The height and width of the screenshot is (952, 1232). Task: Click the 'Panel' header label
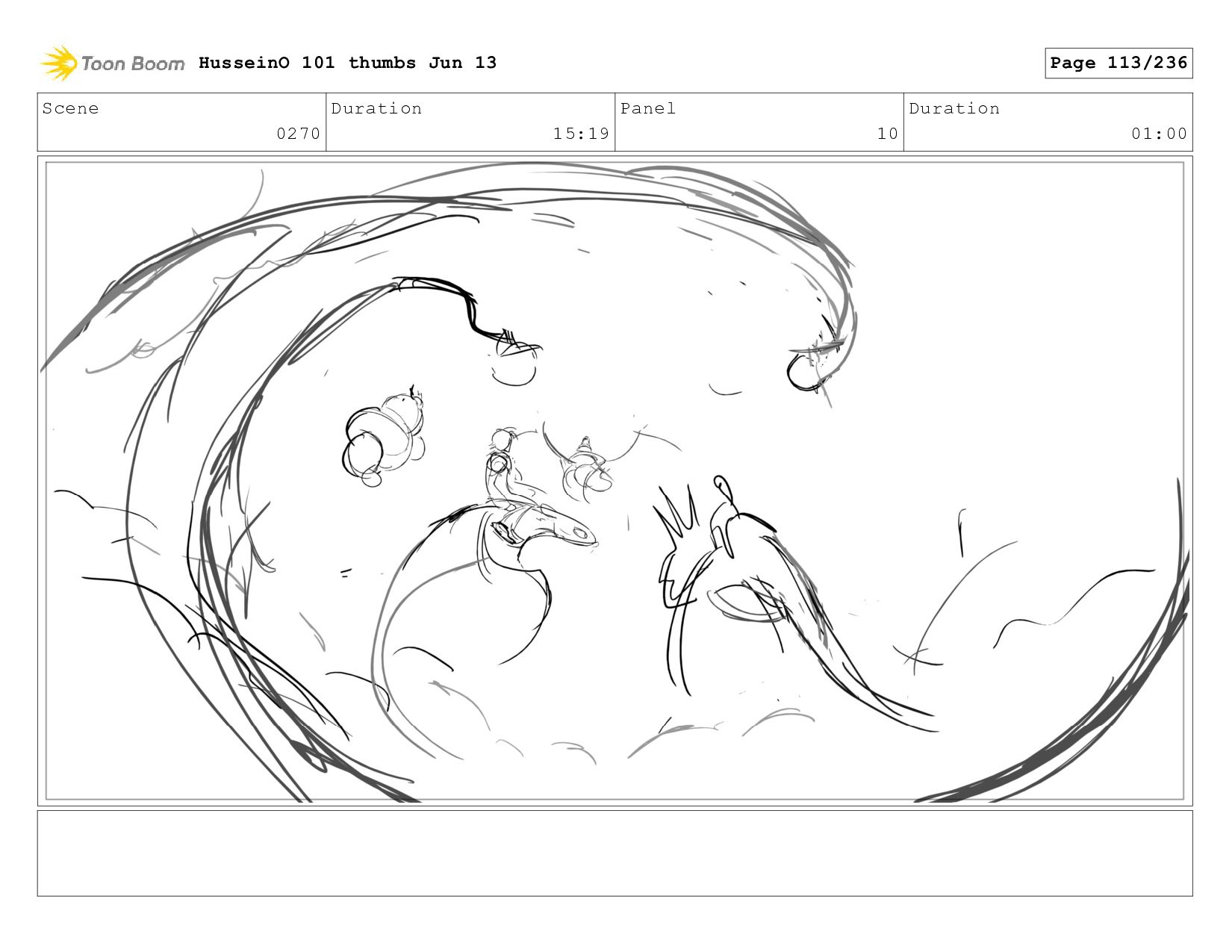648,108
